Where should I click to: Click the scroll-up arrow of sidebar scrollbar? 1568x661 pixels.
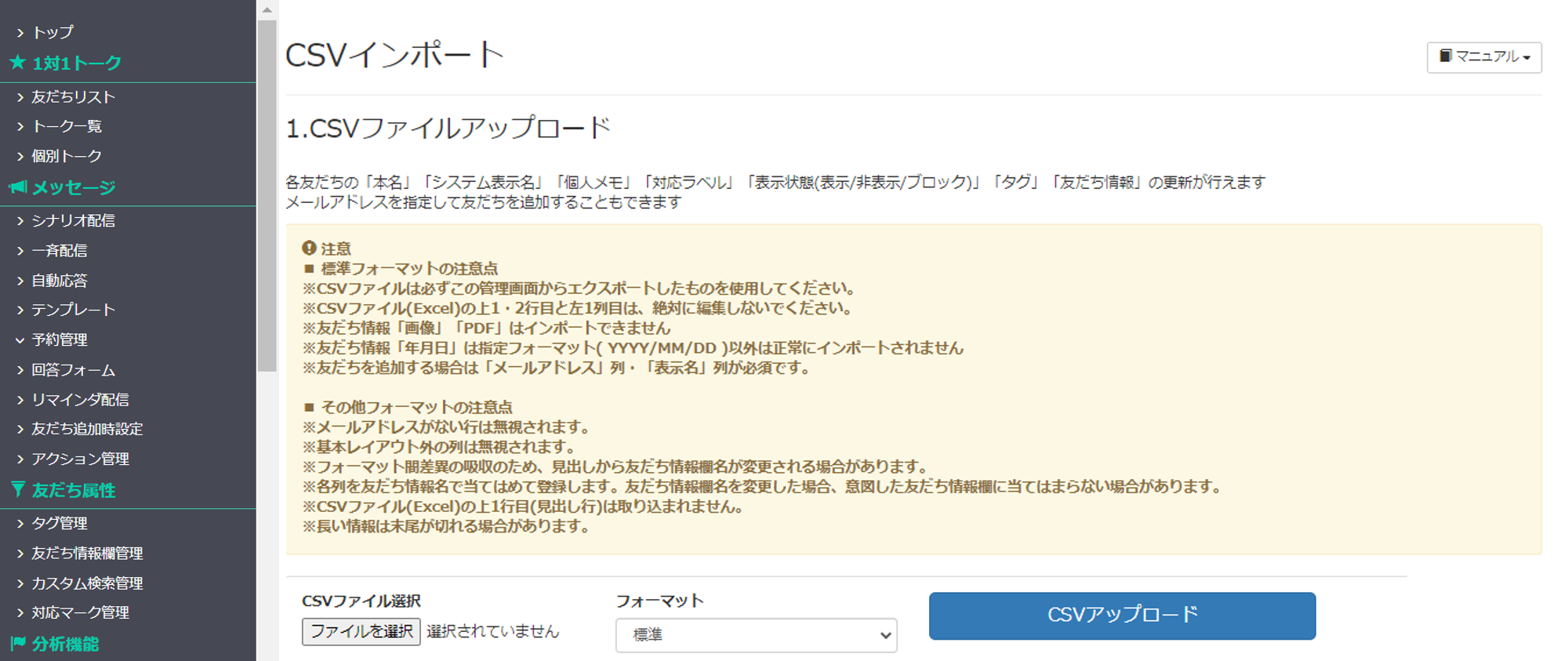tap(267, 10)
